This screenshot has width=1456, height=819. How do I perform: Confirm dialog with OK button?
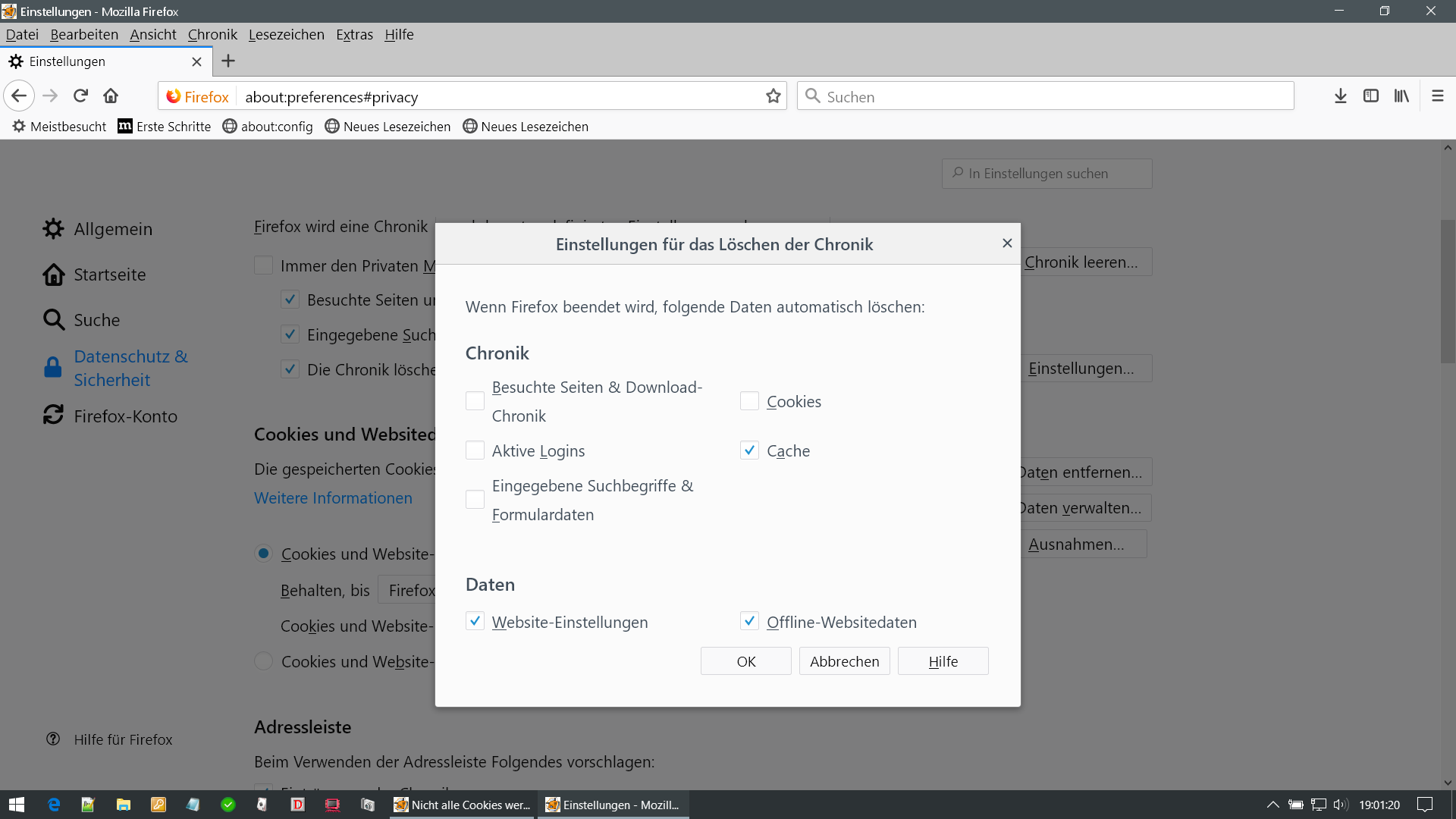[x=745, y=661]
